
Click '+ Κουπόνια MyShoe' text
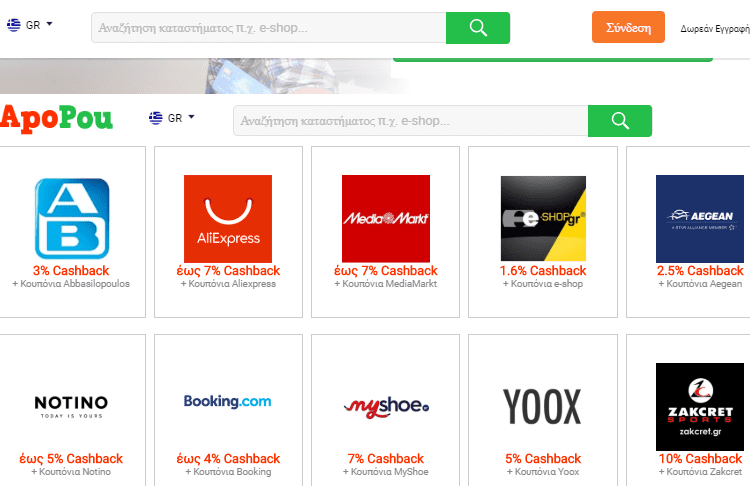pos(386,472)
